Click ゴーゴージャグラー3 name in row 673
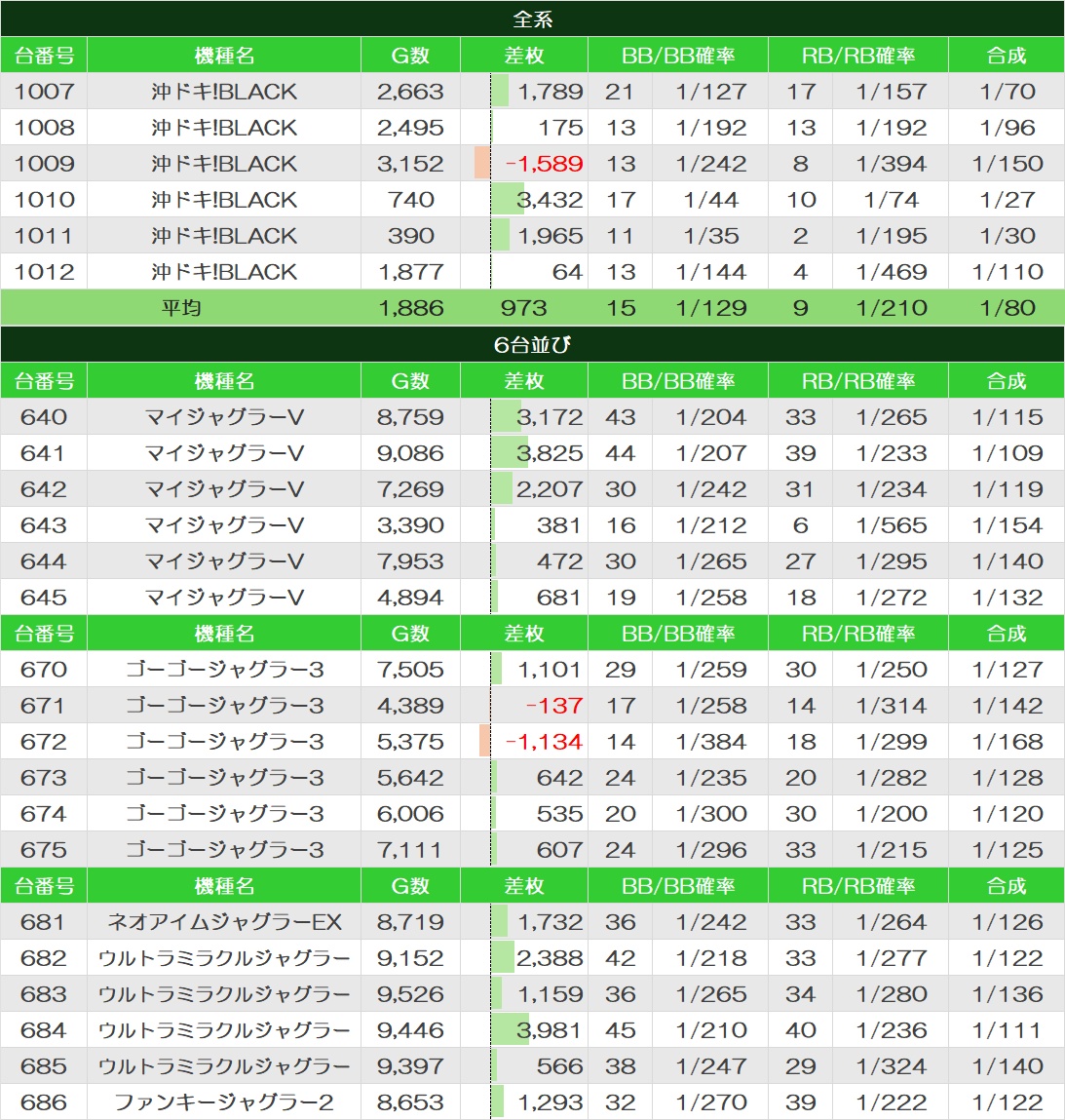1065x1120 pixels. [224, 777]
